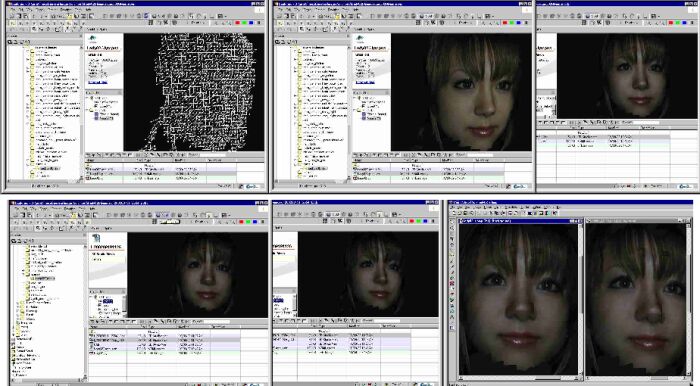
Task: Click the wireframe mesh viewport
Action: [194, 92]
